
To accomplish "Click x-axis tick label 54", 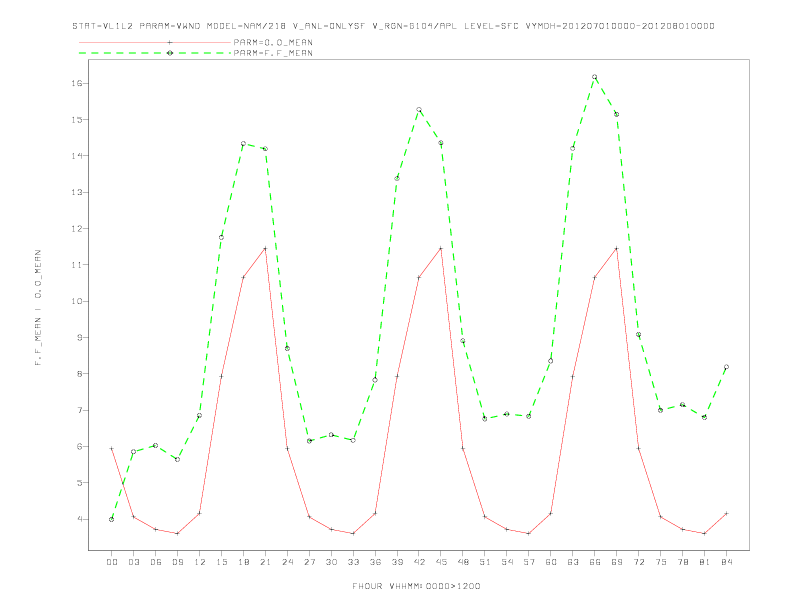I will pyautogui.click(x=507, y=562).
